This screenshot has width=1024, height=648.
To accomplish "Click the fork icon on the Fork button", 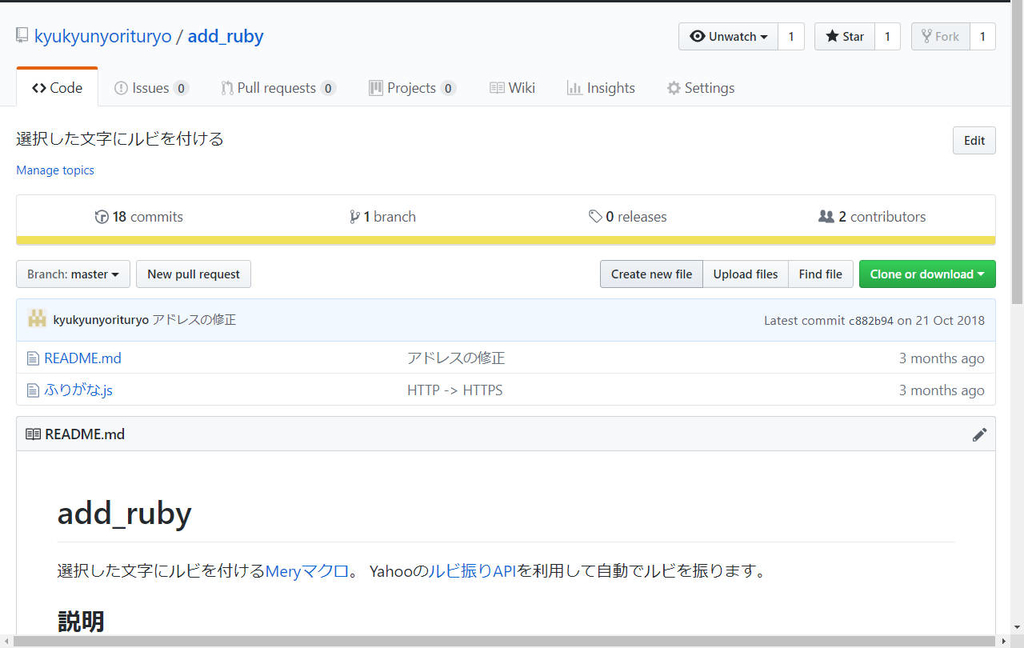I will (926, 36).
